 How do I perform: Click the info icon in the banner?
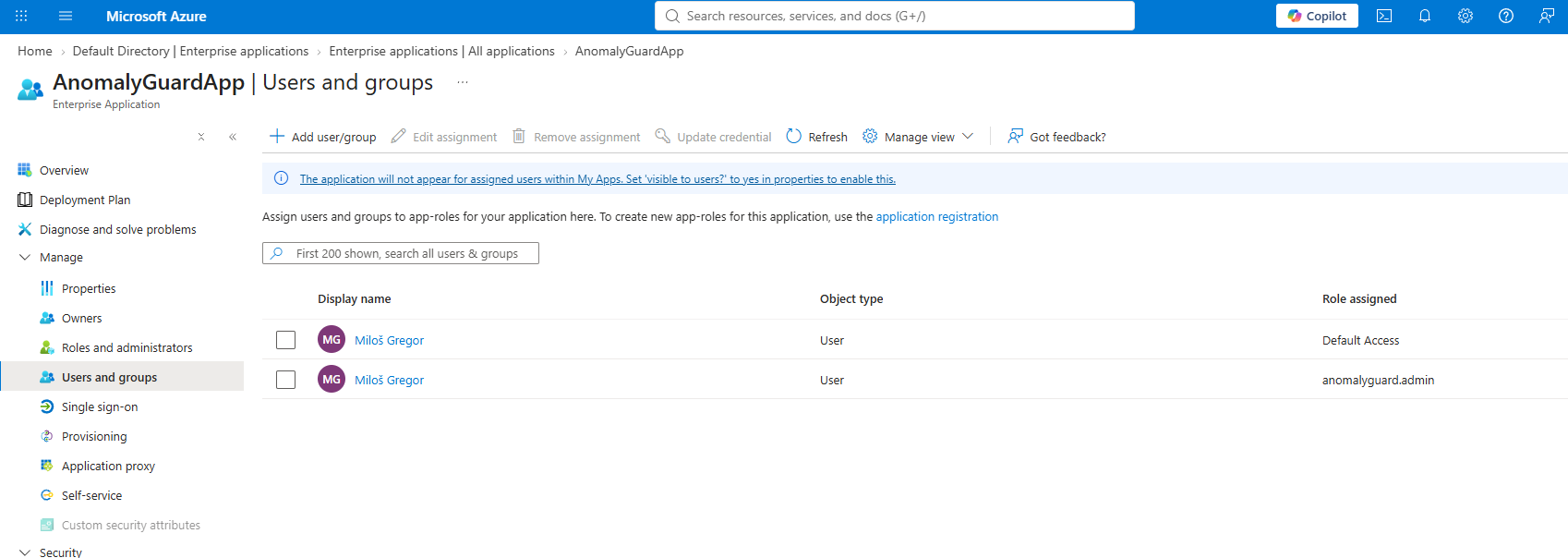[x=282, y=178]
